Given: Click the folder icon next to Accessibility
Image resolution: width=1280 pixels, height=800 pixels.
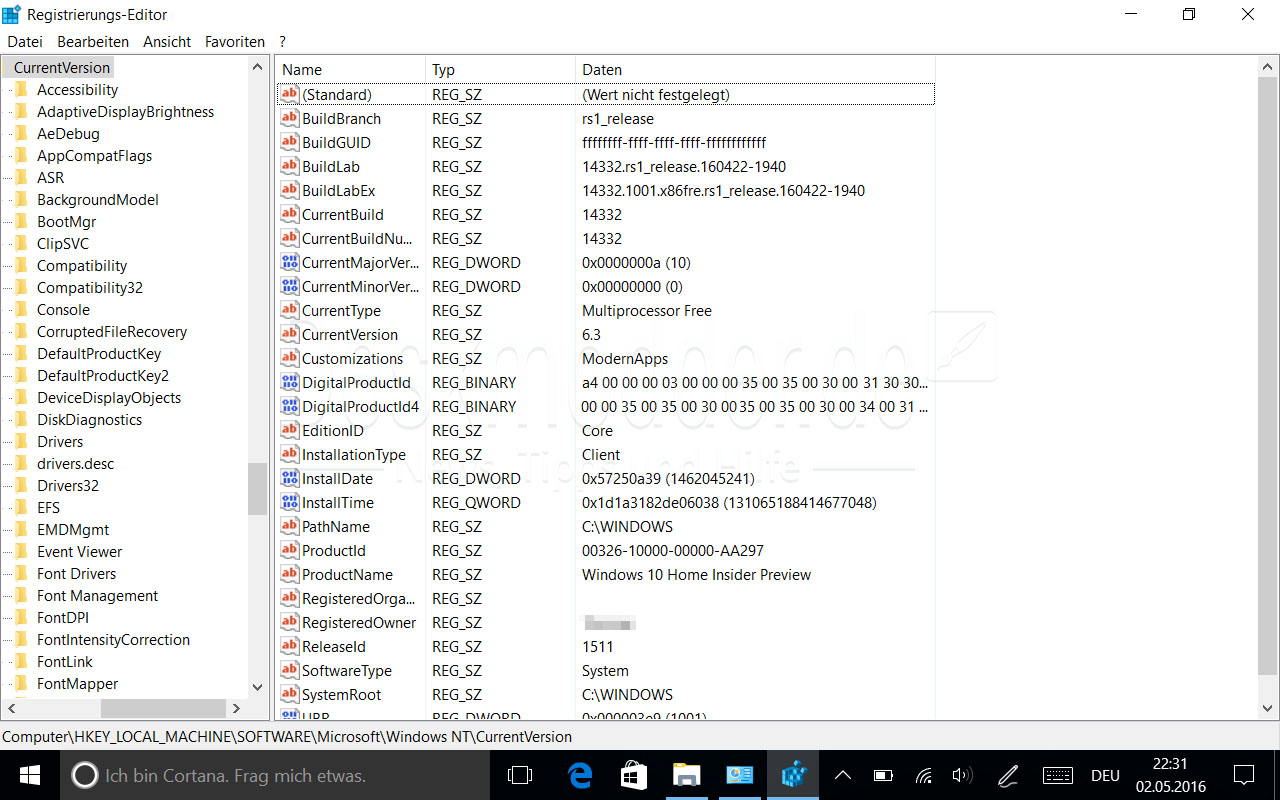Looking at the screenshot, I should [21, 89].
